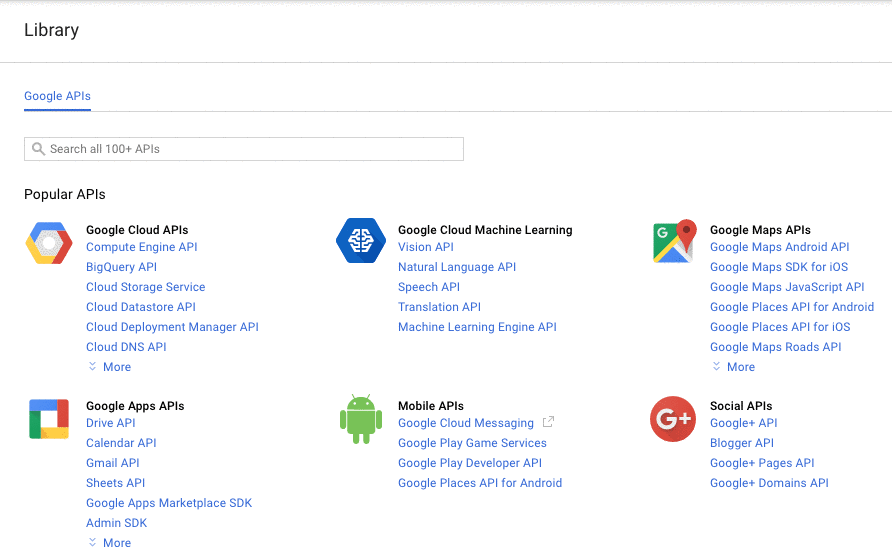Click the Google Maps APIs heading

click(760, 230)
